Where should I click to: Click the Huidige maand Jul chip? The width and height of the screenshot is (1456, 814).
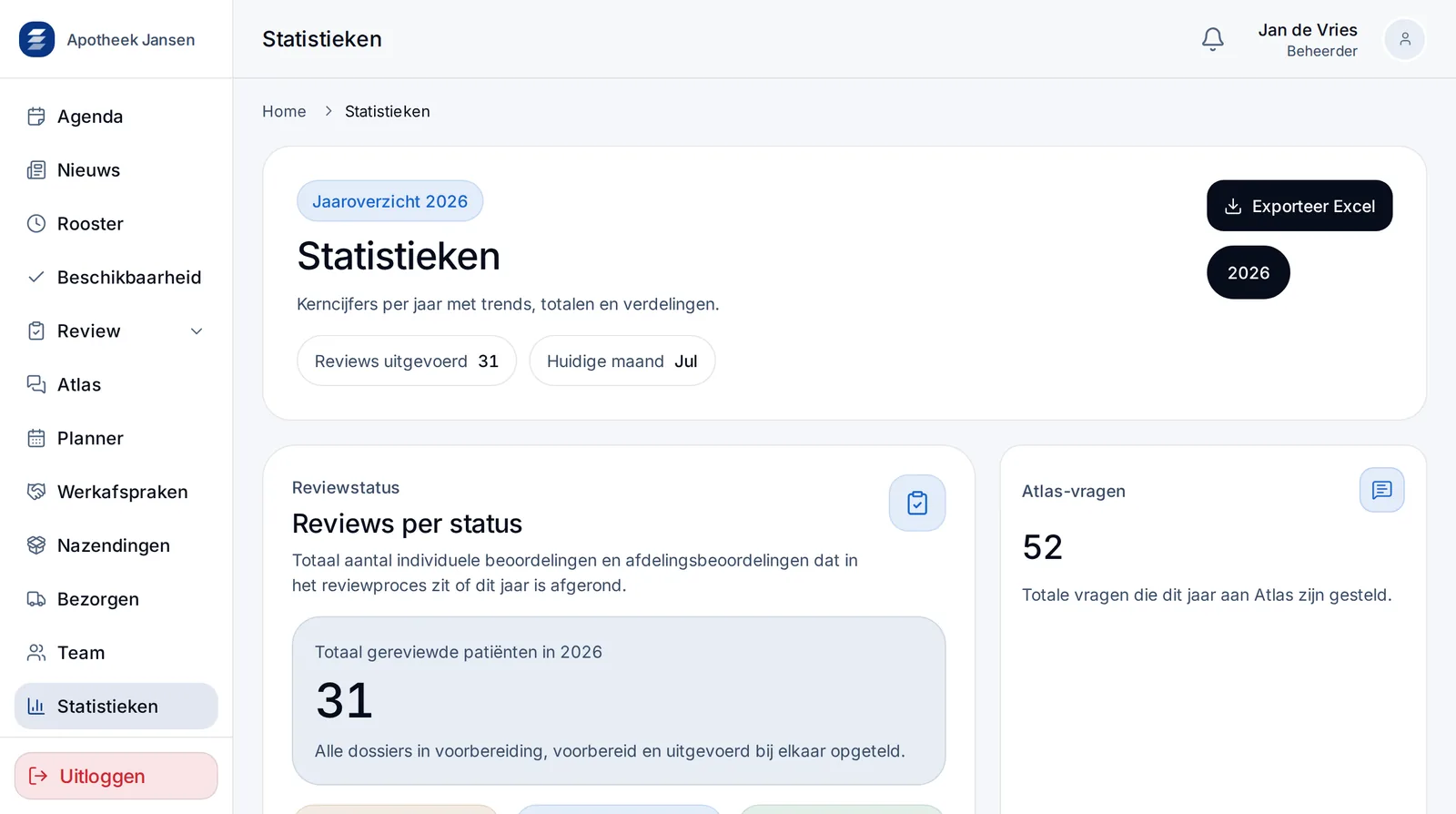622,361
